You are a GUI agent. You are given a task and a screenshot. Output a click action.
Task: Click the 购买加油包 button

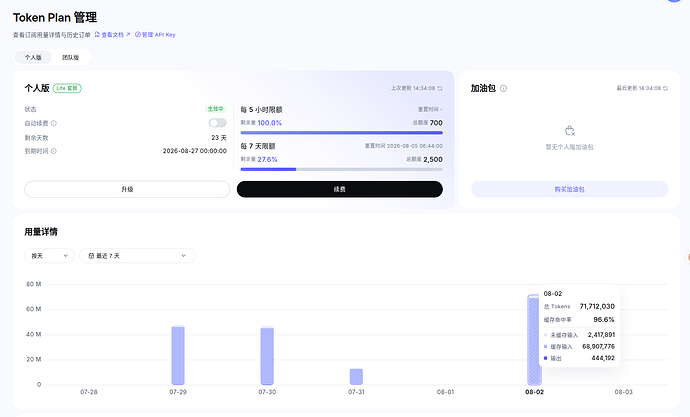pyautogui.click(x=569, y=190)
